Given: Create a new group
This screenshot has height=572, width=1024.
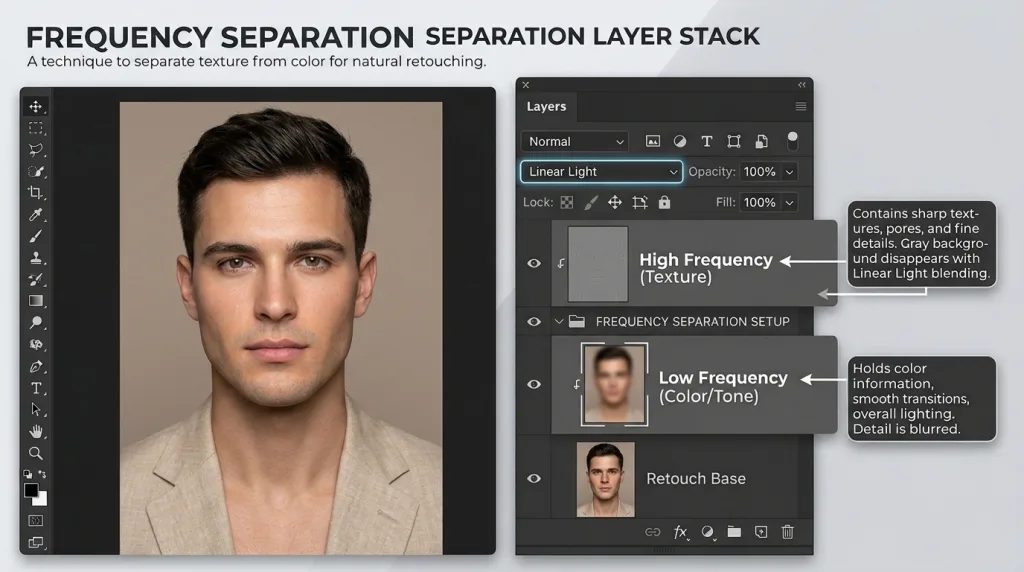Looking at the screenshot, I should point(734,532).
